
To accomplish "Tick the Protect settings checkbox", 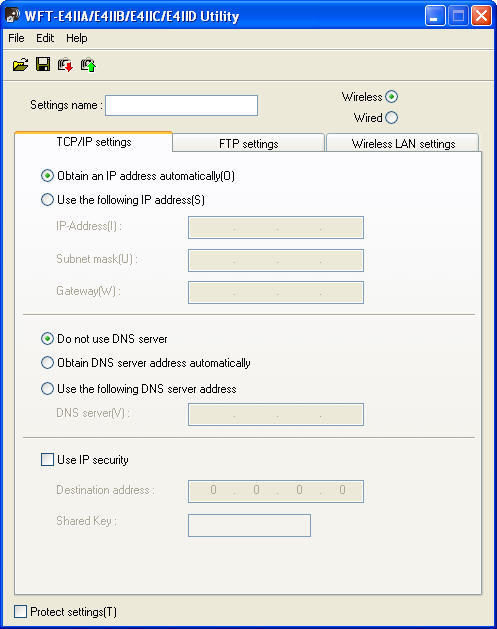I will pyautogui.click(x=20, y=612).
